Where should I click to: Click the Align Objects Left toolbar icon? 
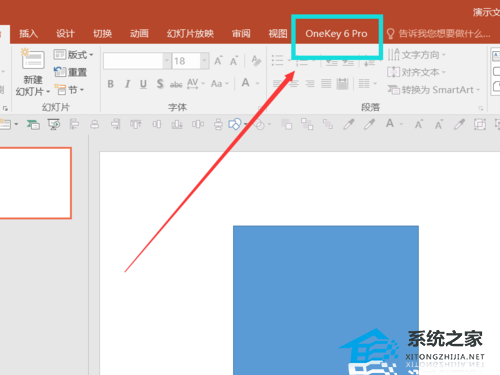click(x=74, y=124)
